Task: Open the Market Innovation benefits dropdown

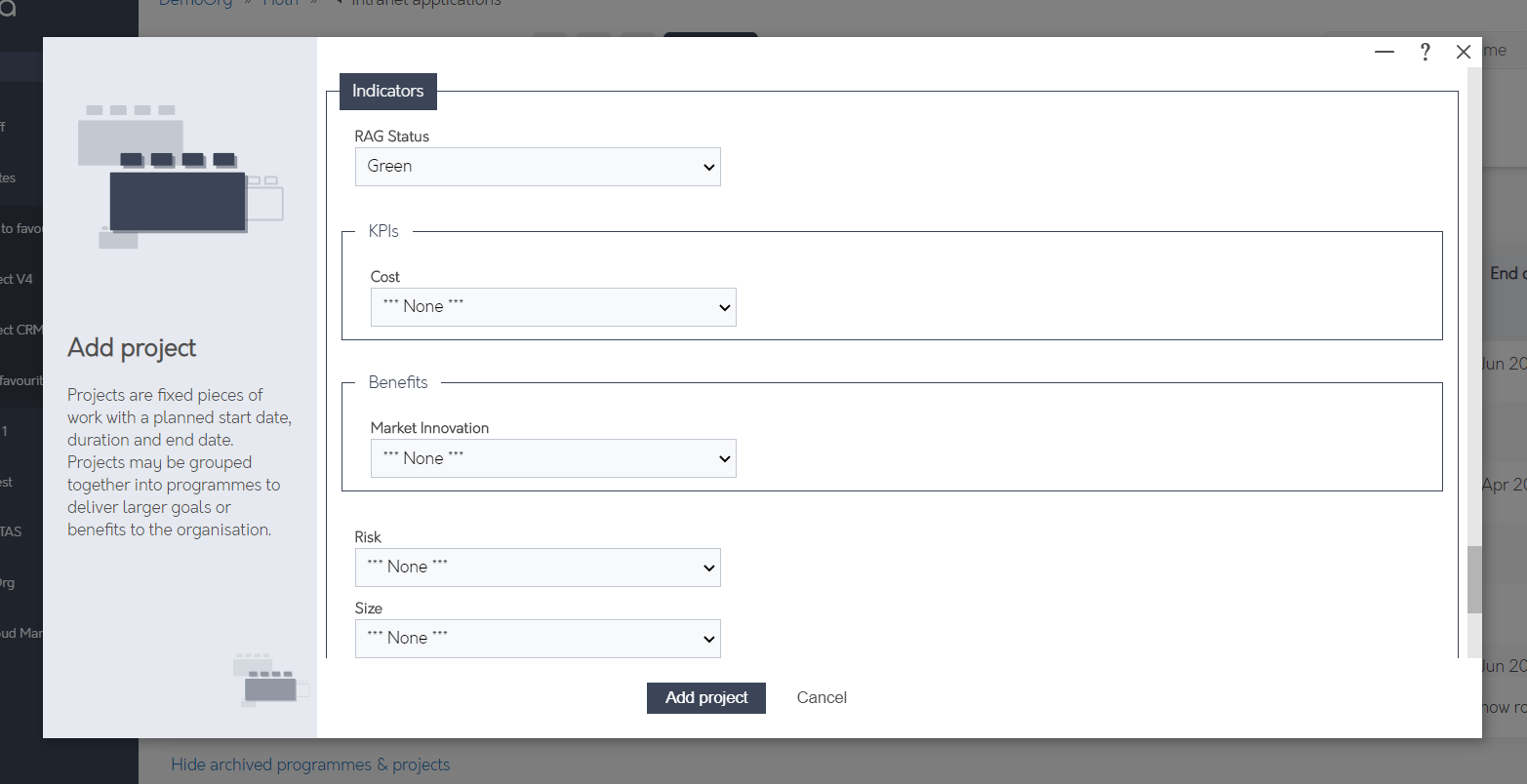Action: [552, 457]
